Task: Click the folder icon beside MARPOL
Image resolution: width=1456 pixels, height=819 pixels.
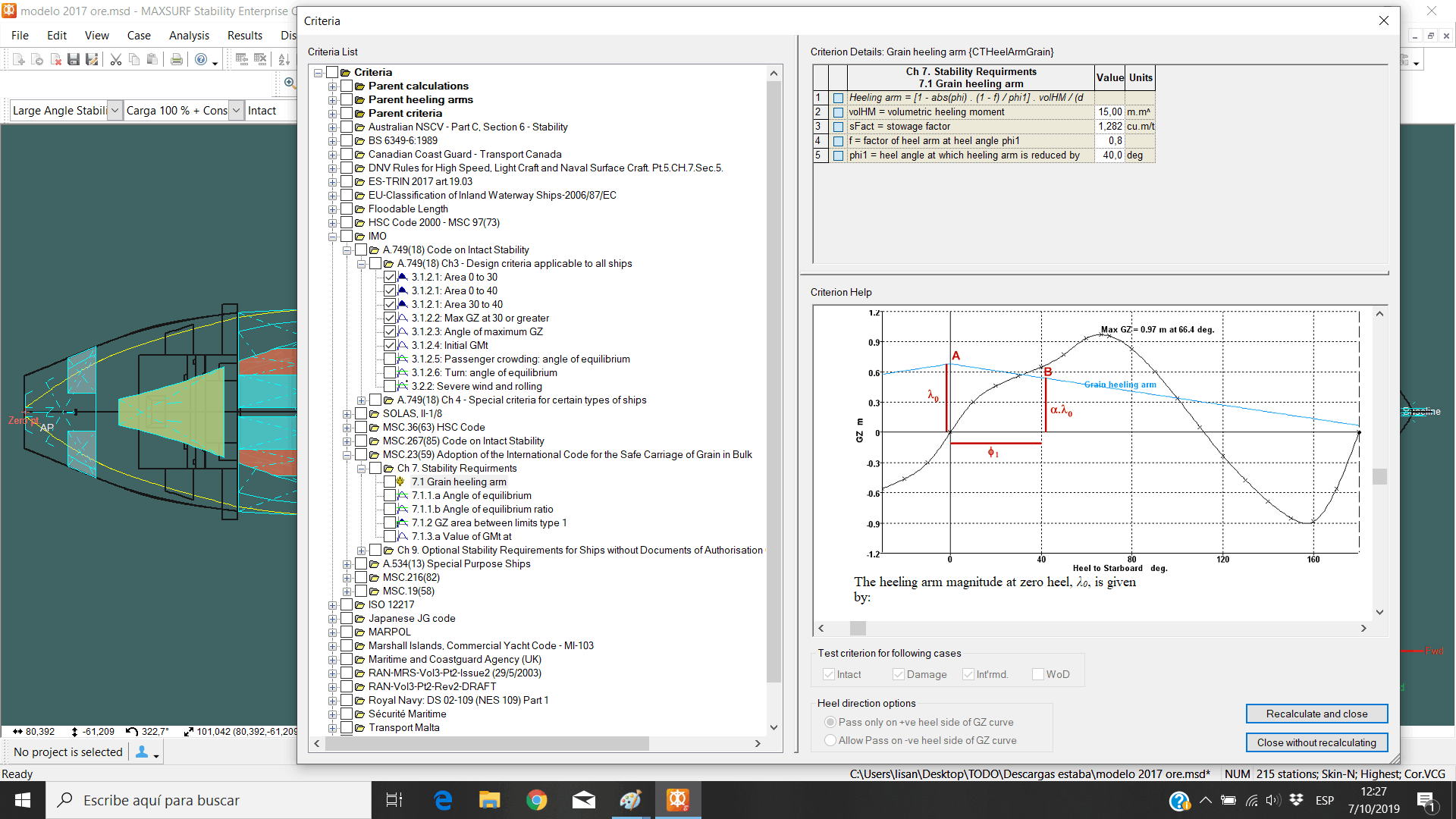Action: (360, 632)
